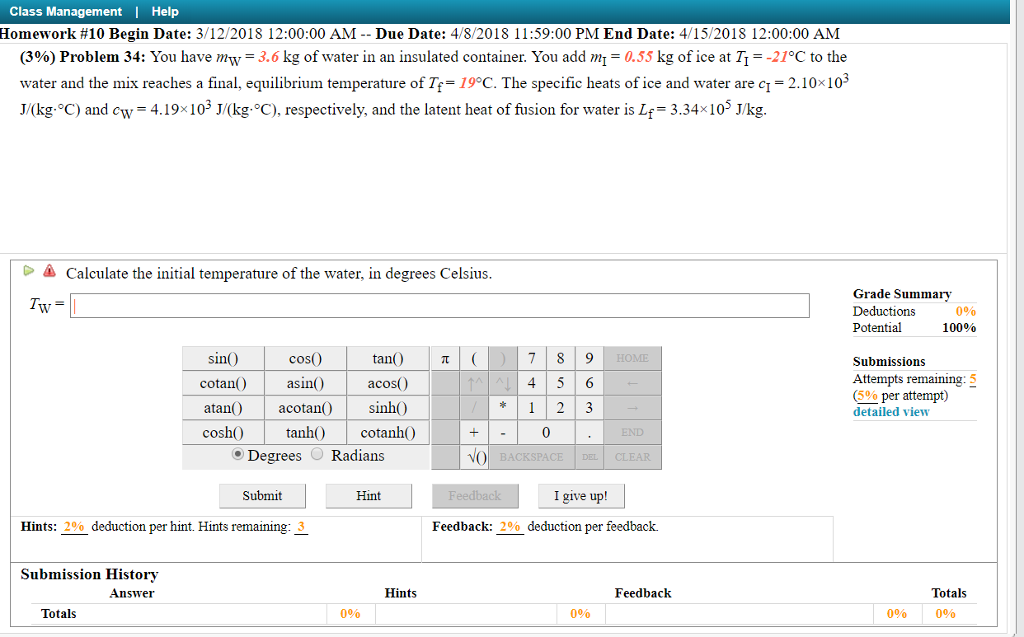This screenshot has height=637, width=1024.
Task: Insert the cos() function
Action: [x=305, y=358]
